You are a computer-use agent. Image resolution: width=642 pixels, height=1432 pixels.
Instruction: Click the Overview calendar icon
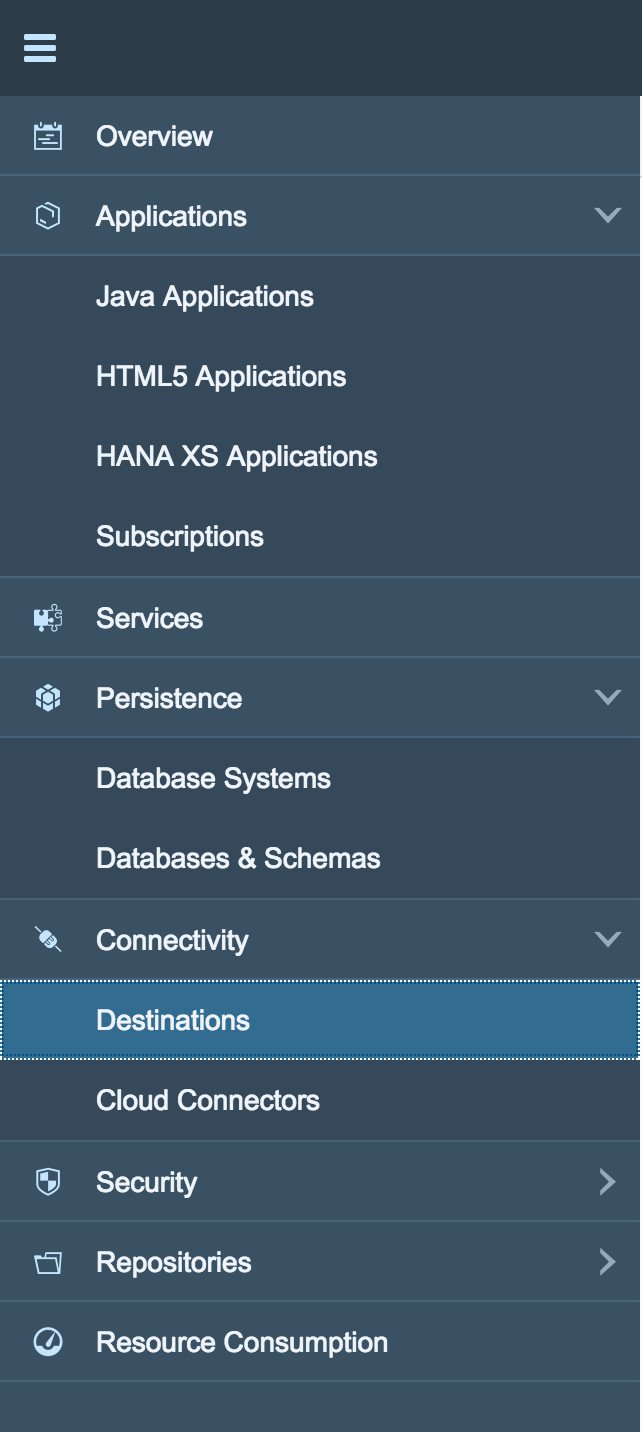click(x=48, y=136)
